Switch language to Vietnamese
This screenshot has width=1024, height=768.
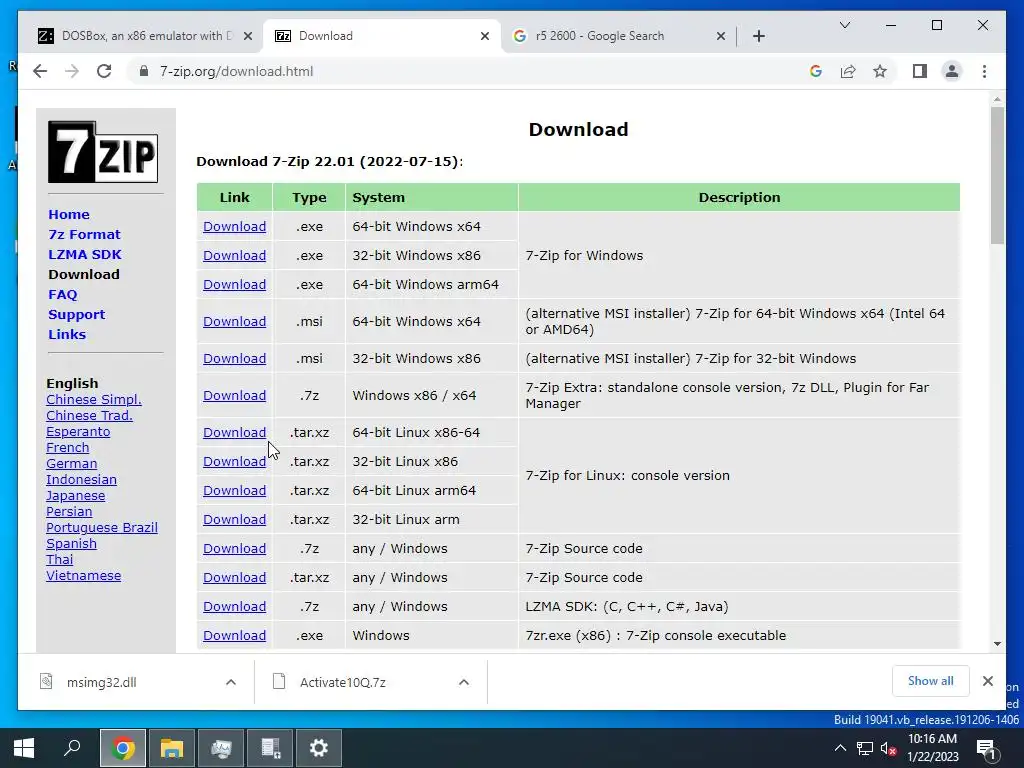point(83,575)
